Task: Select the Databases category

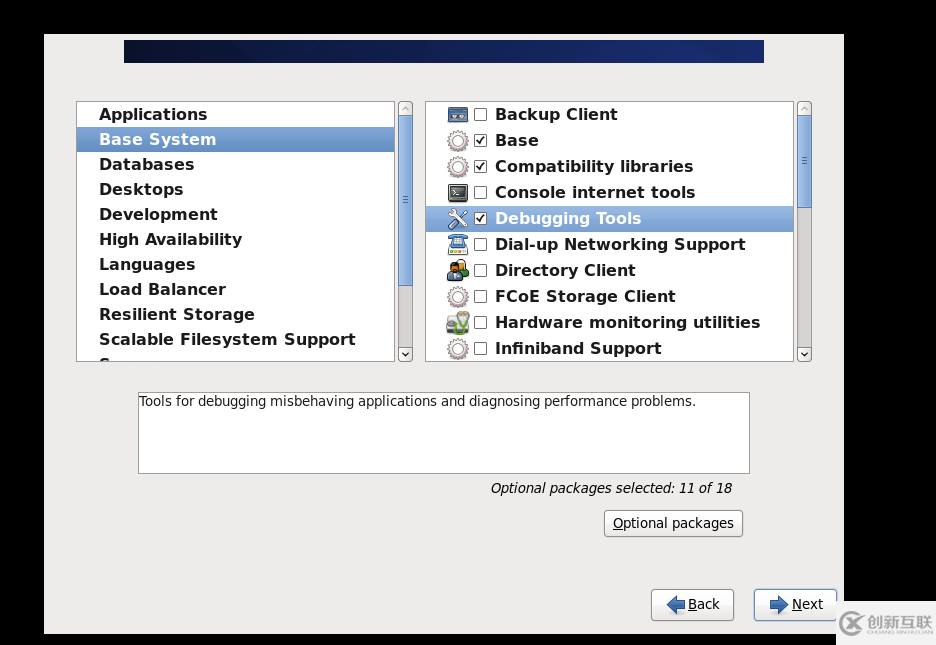Action: tap(236, 165)
